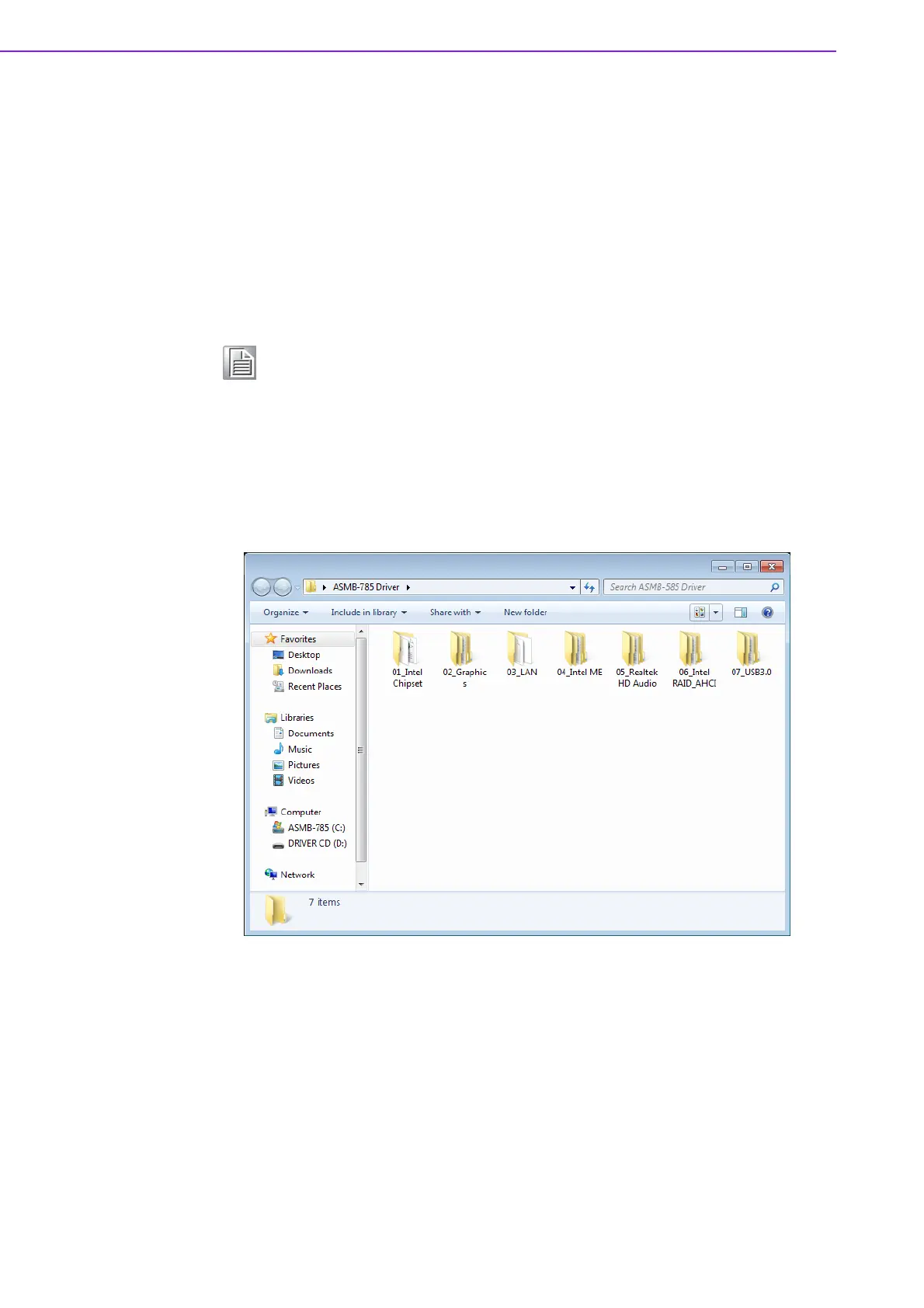This screenshot has width=924, height=1308.
Task: Click the navigation pane scroll down arrow
Action: 361,885
